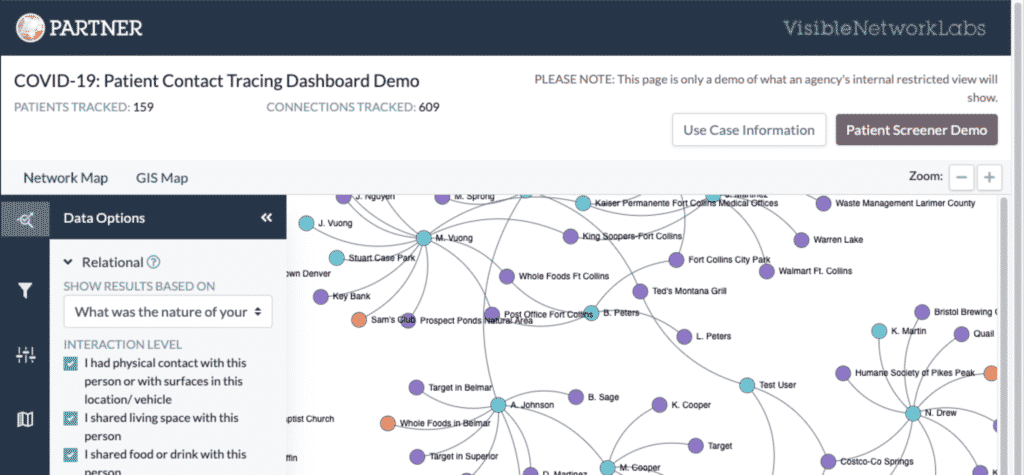Click the CONNECTIONS TRACKED value 609

[429, 106]
